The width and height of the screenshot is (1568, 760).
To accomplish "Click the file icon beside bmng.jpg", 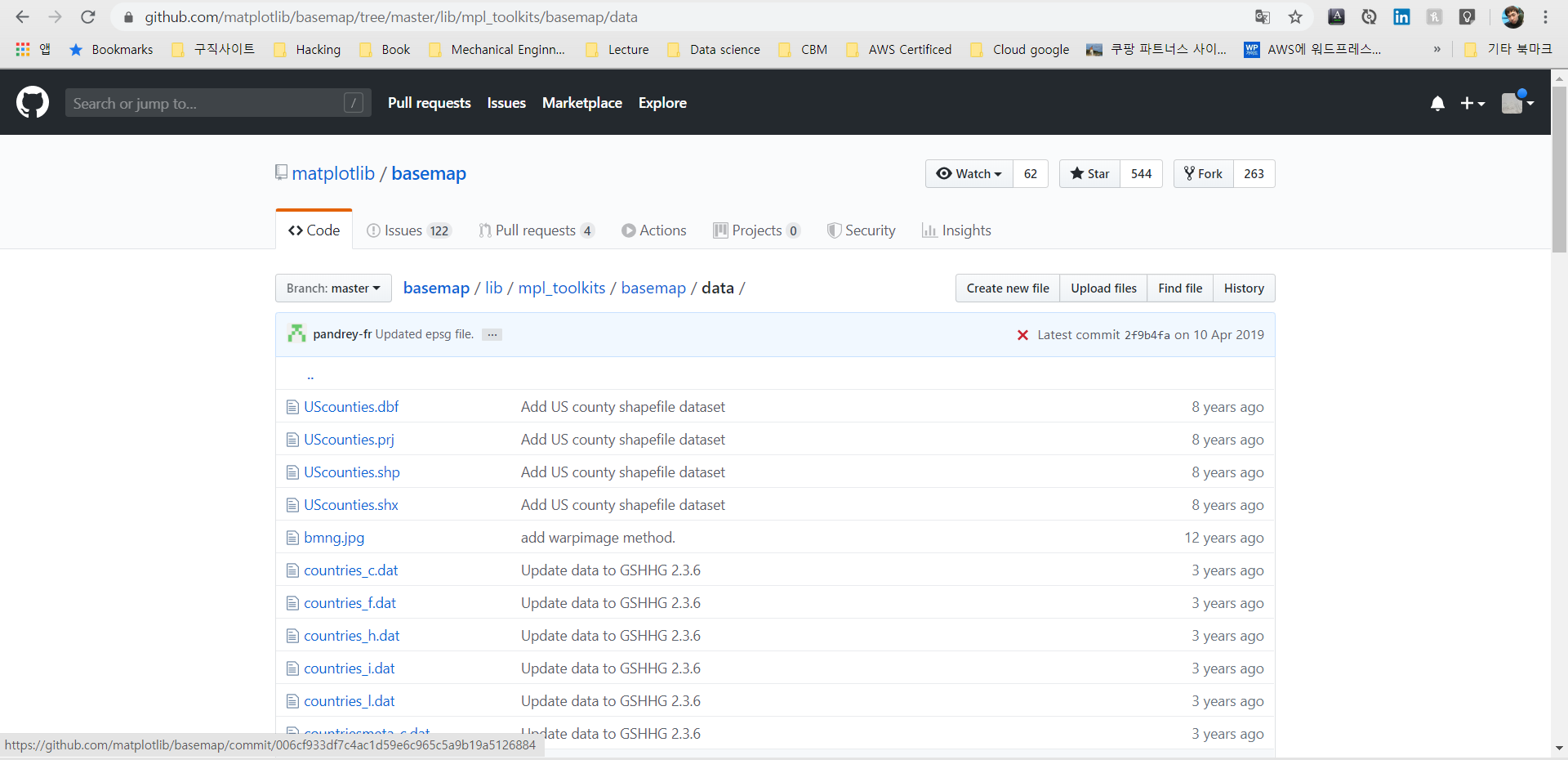I will (x=292, y=538).
